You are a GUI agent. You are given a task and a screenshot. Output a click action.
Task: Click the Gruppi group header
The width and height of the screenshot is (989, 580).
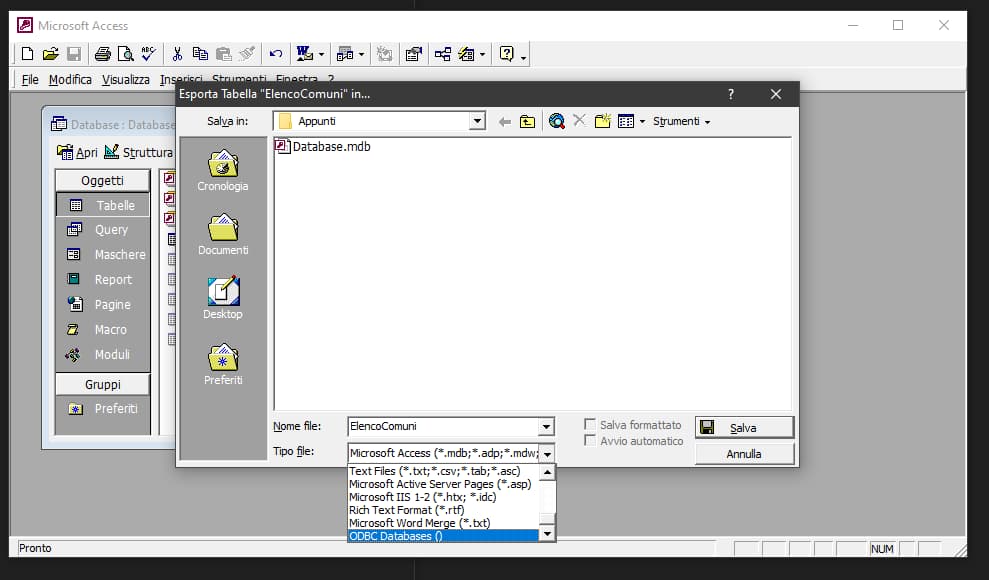103,385
